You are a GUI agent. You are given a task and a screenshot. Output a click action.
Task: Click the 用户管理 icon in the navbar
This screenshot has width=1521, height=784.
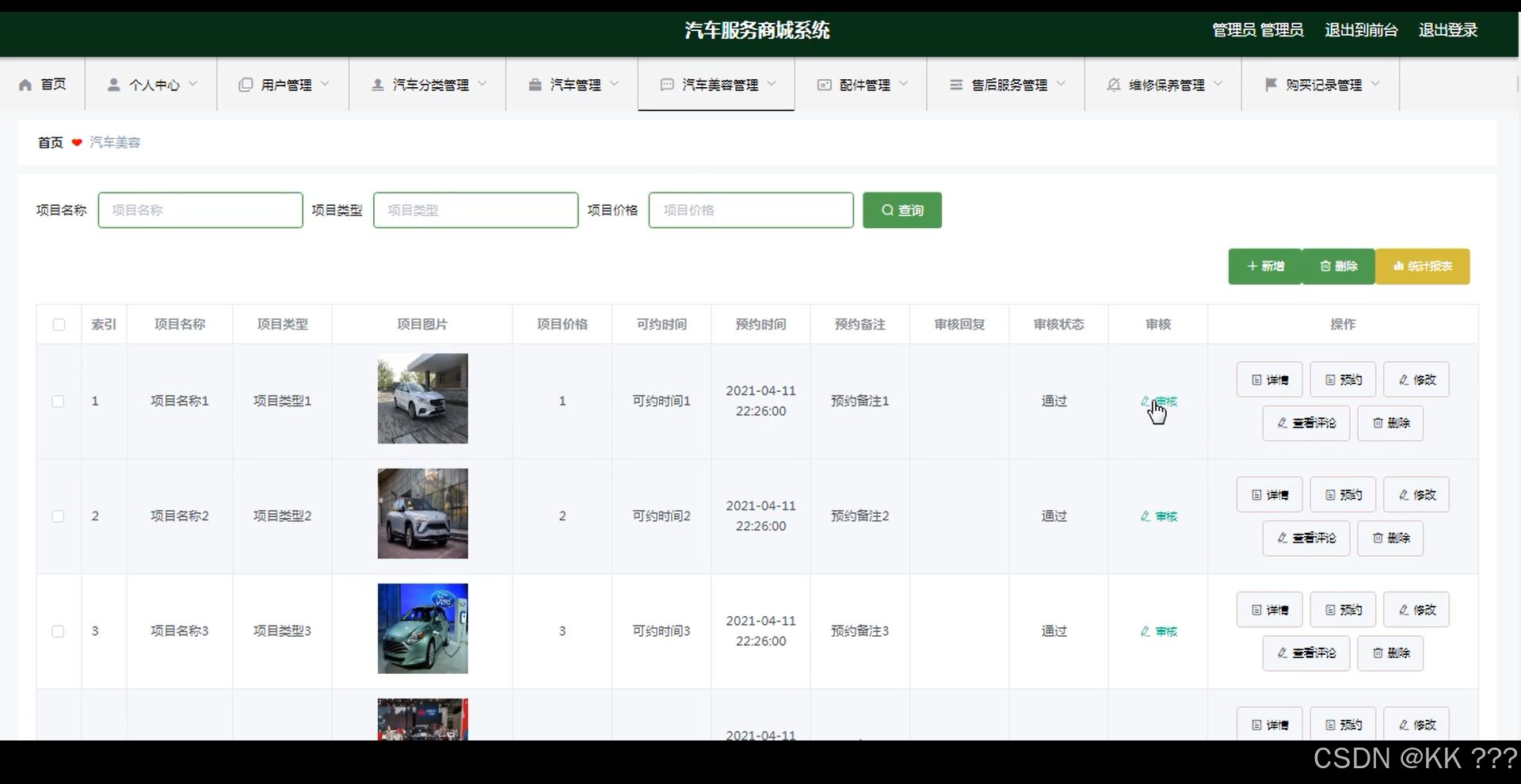[x=245, y=85]
